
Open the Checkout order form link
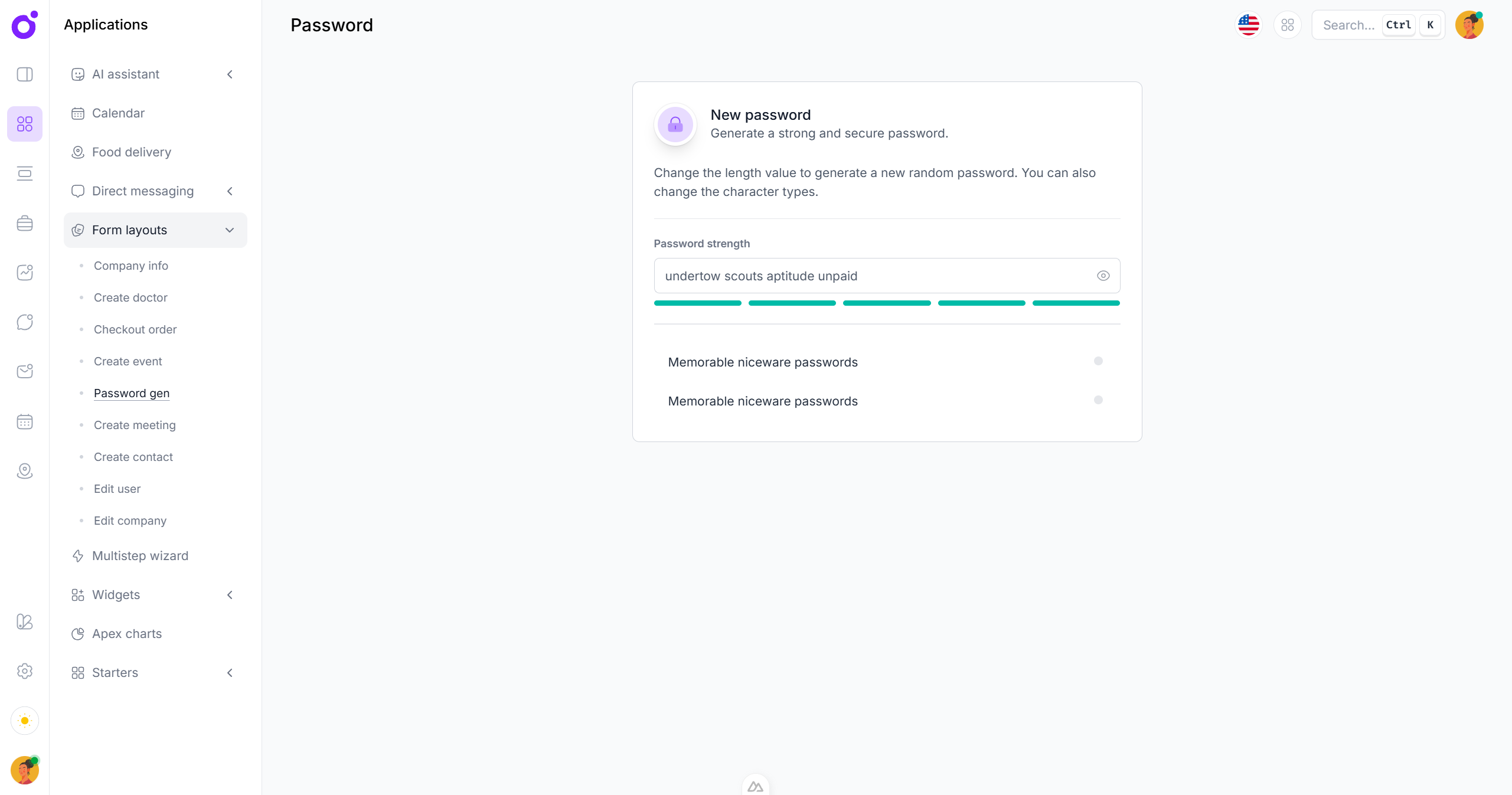click(135, 329)
